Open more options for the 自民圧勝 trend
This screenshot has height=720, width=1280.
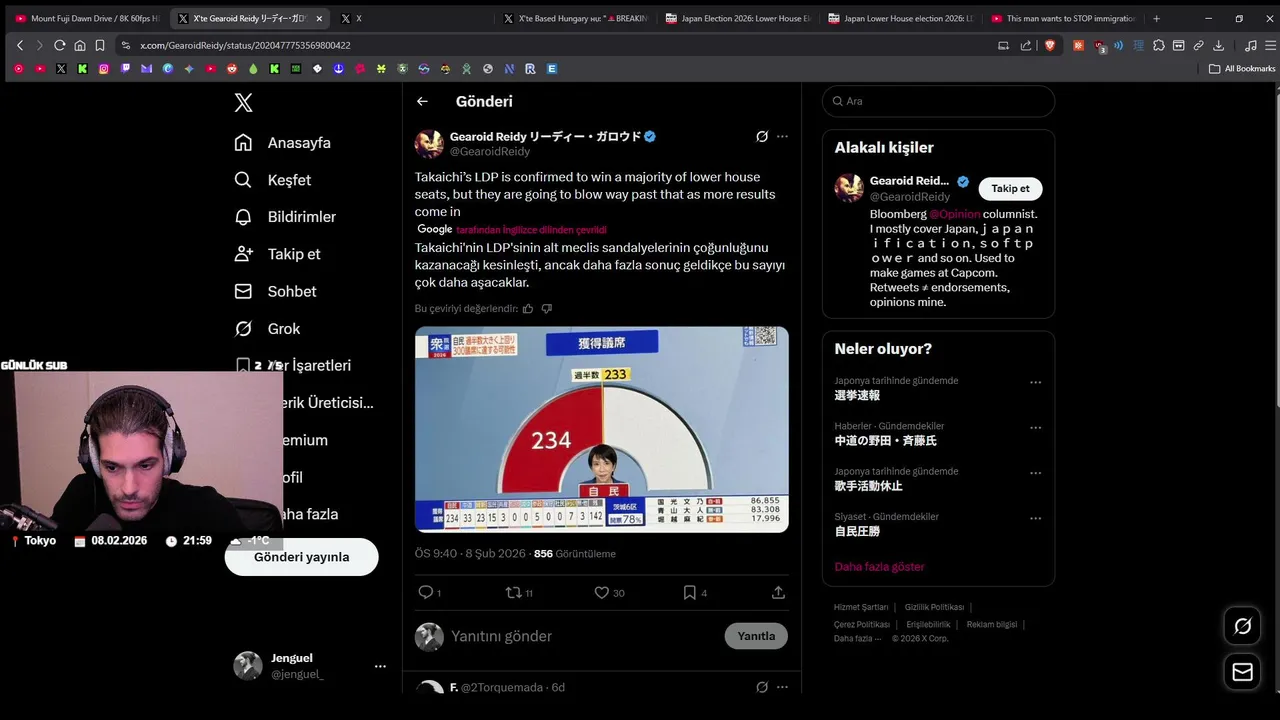(1035, 518)
